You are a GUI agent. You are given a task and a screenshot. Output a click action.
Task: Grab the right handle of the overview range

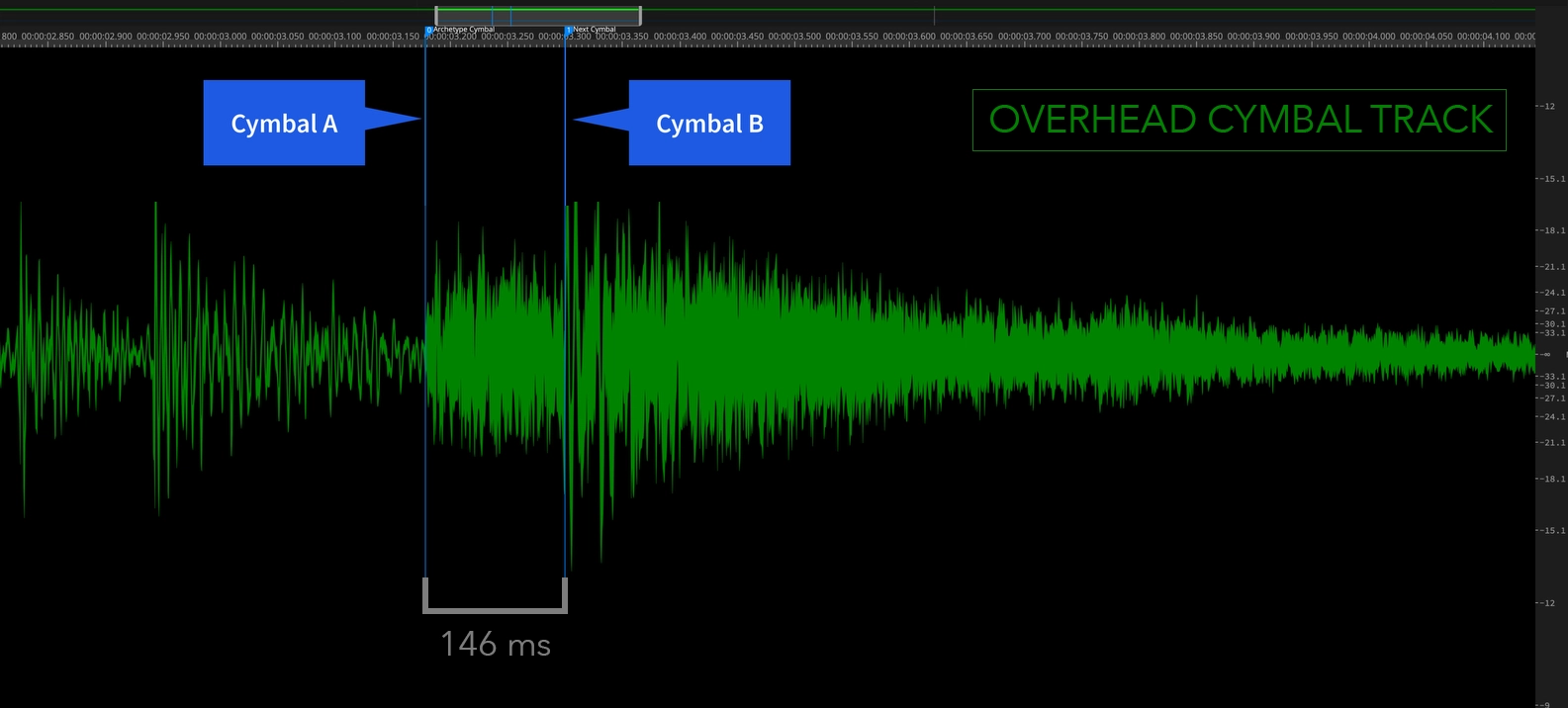point(640,16)
